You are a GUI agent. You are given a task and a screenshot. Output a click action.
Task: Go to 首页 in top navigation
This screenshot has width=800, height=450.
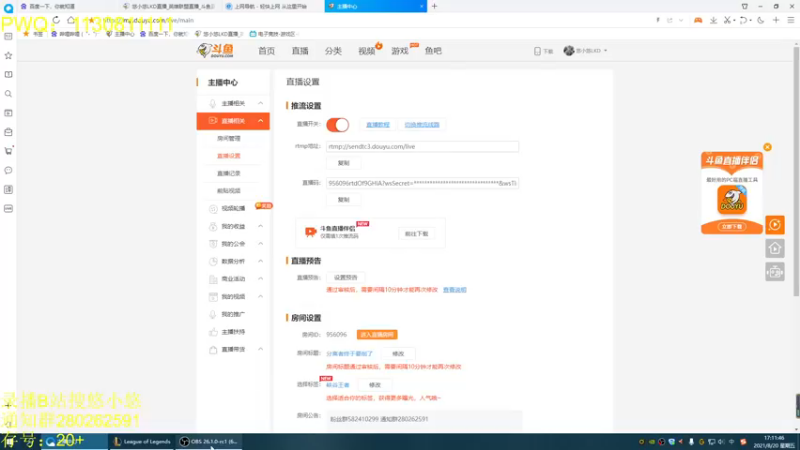266,51
